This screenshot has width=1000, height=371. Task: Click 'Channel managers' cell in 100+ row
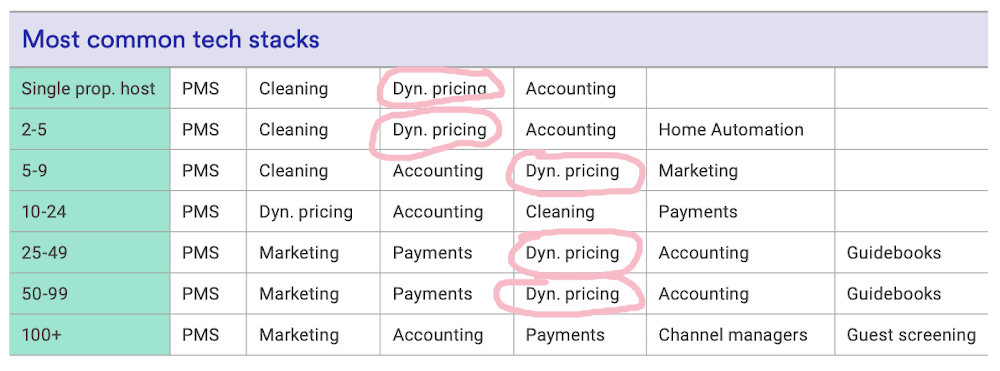click(x=733, y=335)
